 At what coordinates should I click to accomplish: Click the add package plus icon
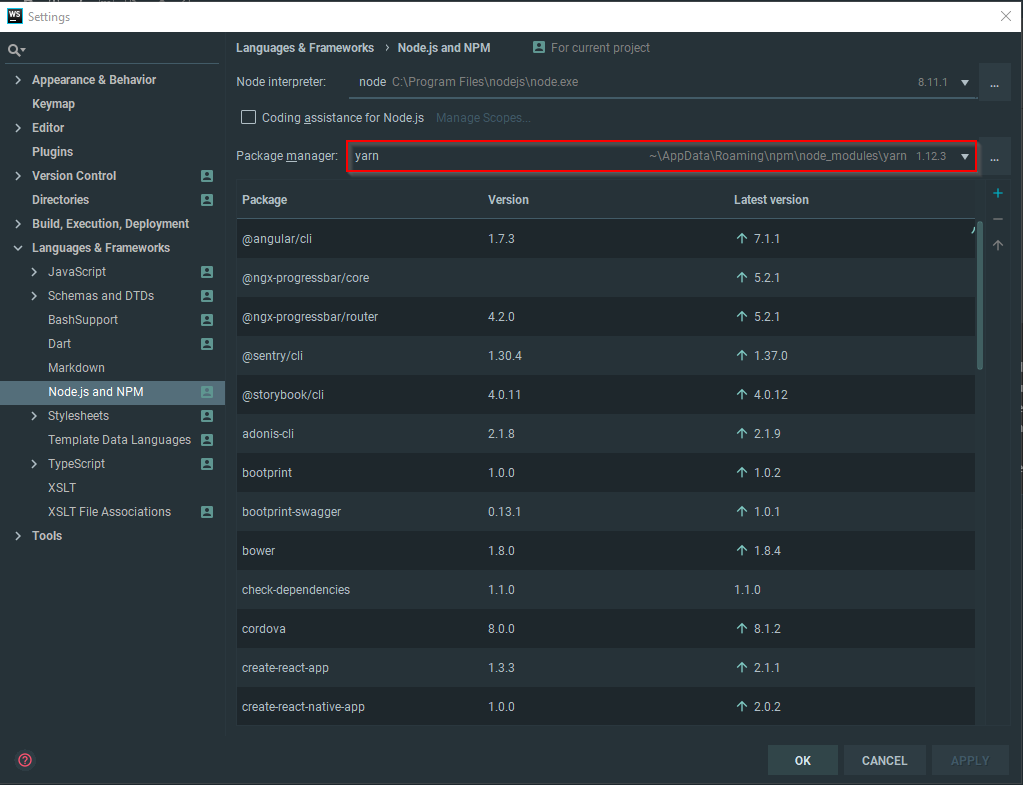click(x=998, y=193)
